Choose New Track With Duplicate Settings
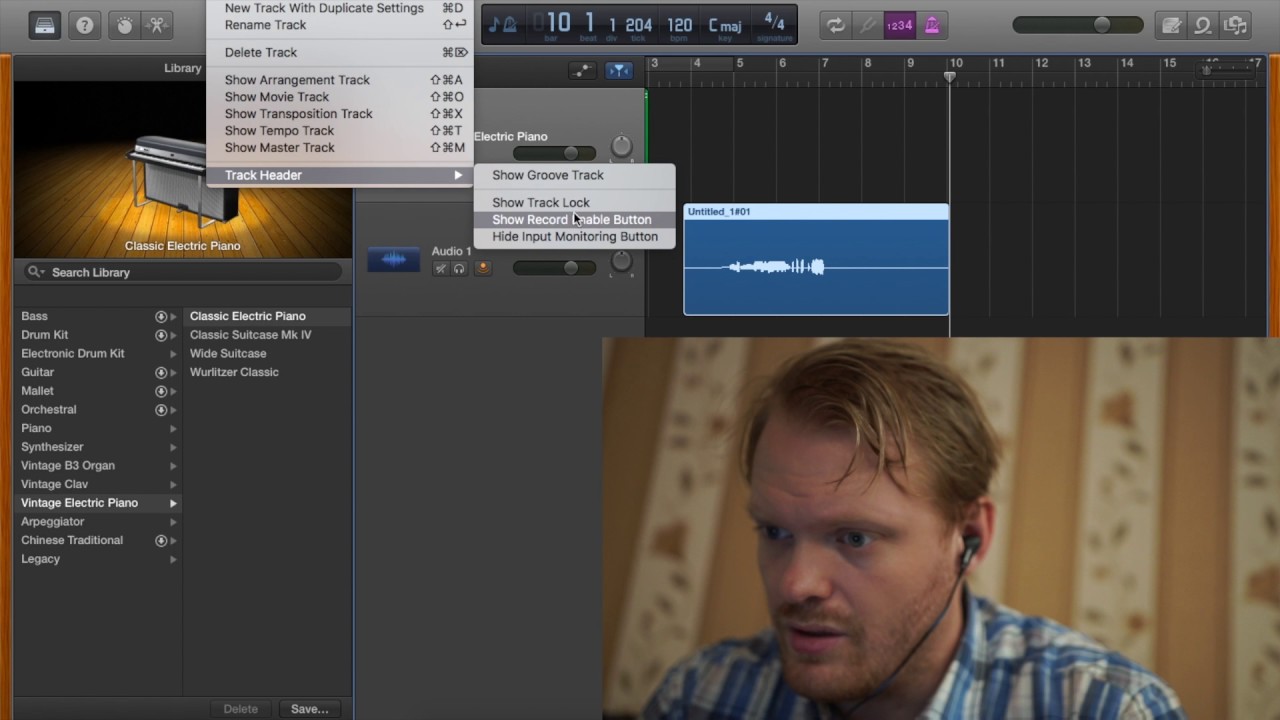 pyautogui.click(x=339, y=8)
